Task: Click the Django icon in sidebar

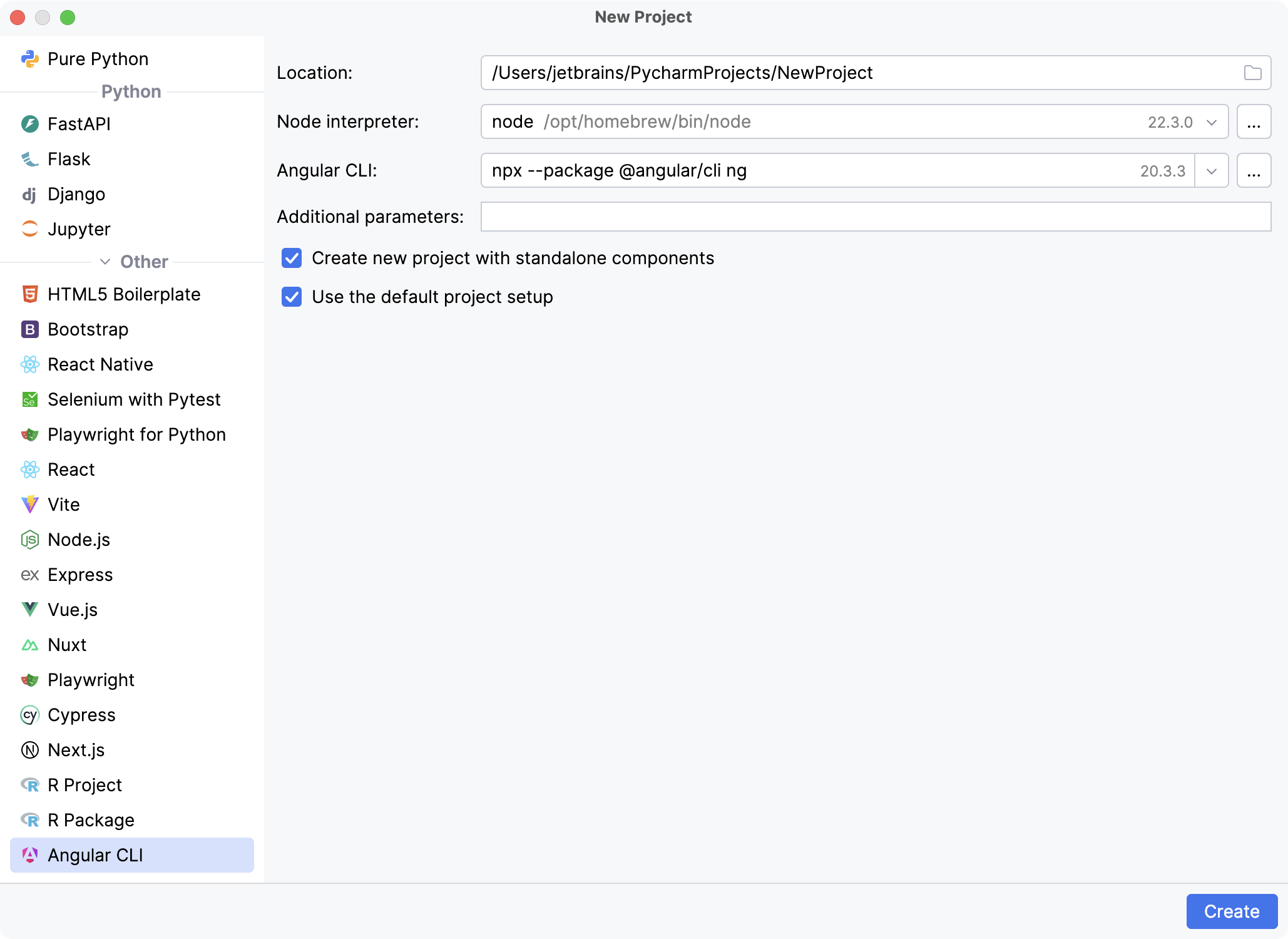Action: pyautogui.click(x=30, y=194)
